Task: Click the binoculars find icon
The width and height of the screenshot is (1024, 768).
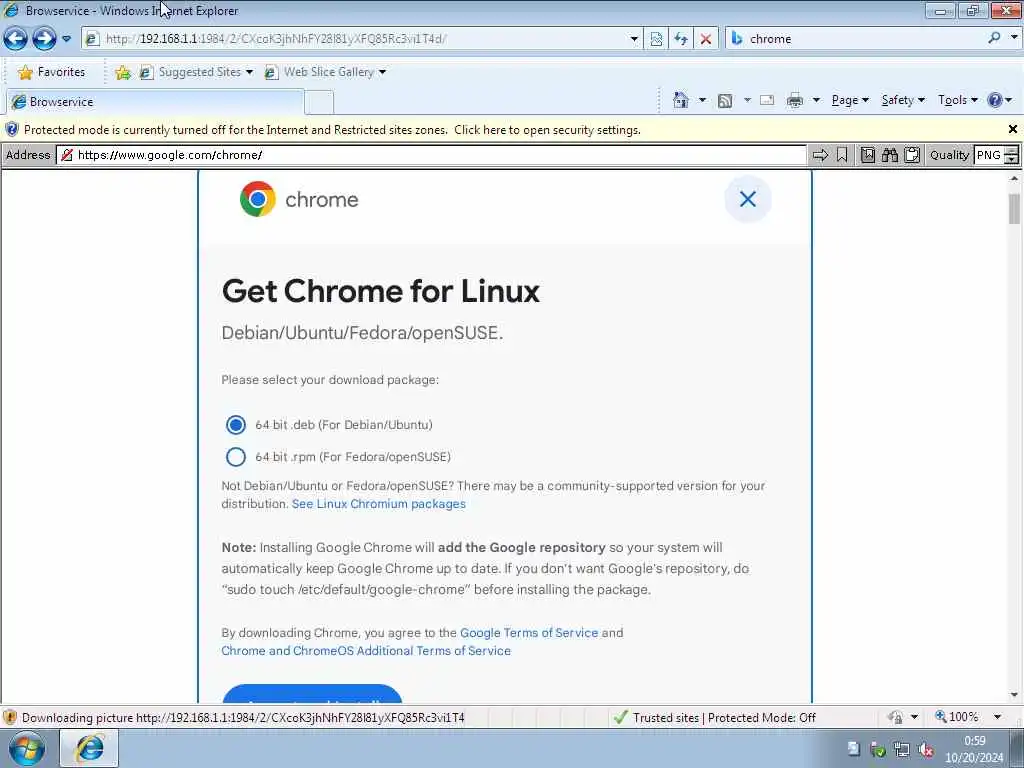Action: [x=889, y=155]
